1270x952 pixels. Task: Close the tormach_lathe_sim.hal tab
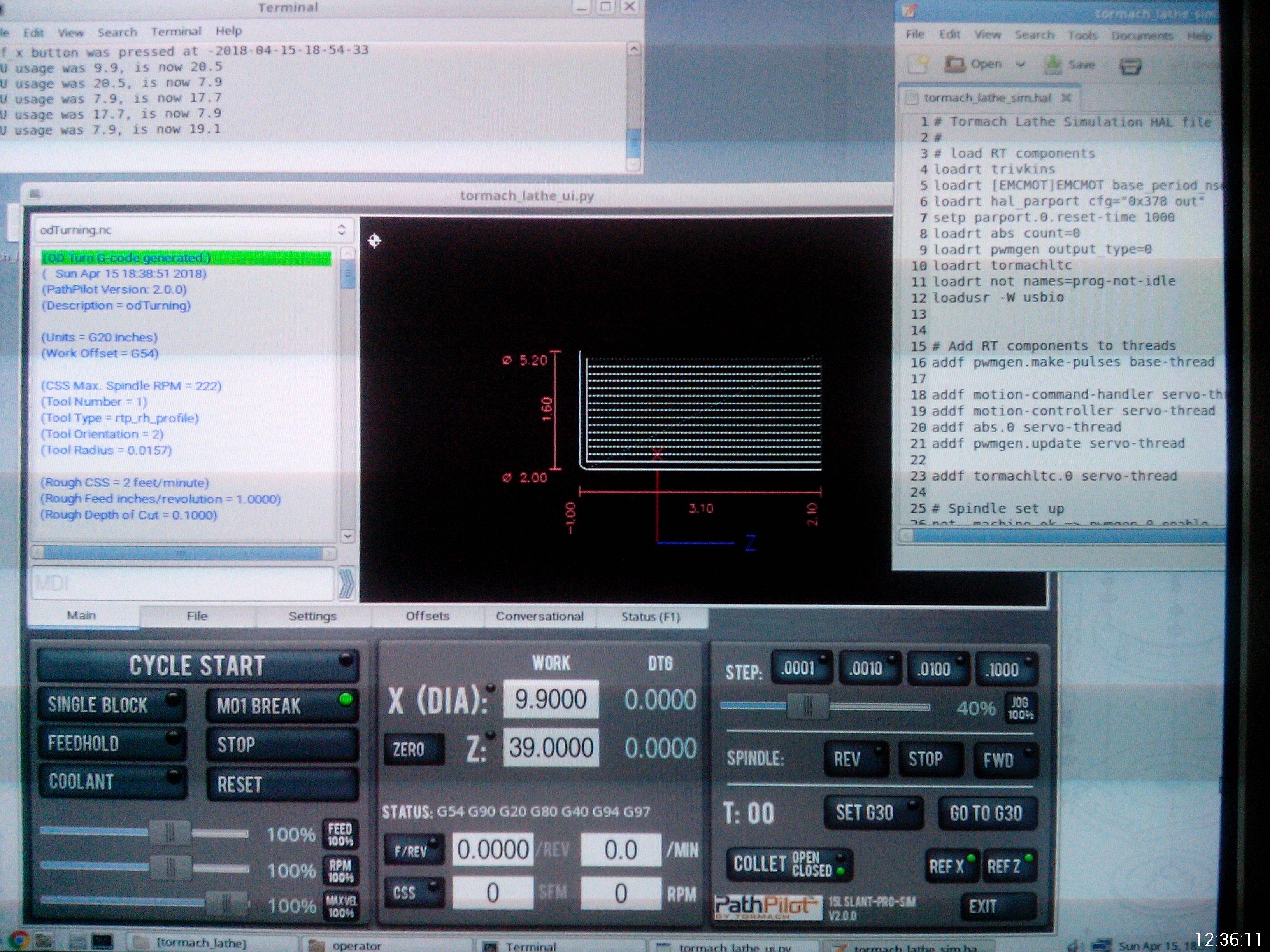(x=1066, y=98)
